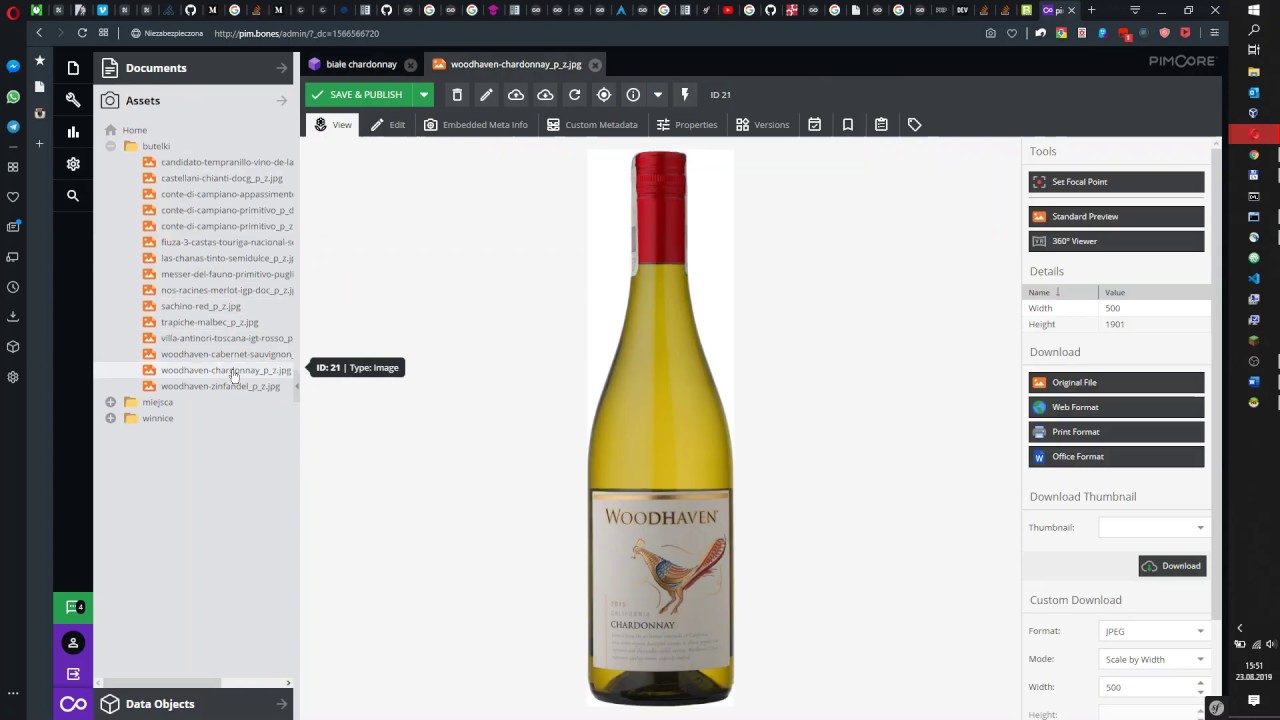Download the Original File
This screenshot has width=1280, height=720.
[x=1116, y=382]
